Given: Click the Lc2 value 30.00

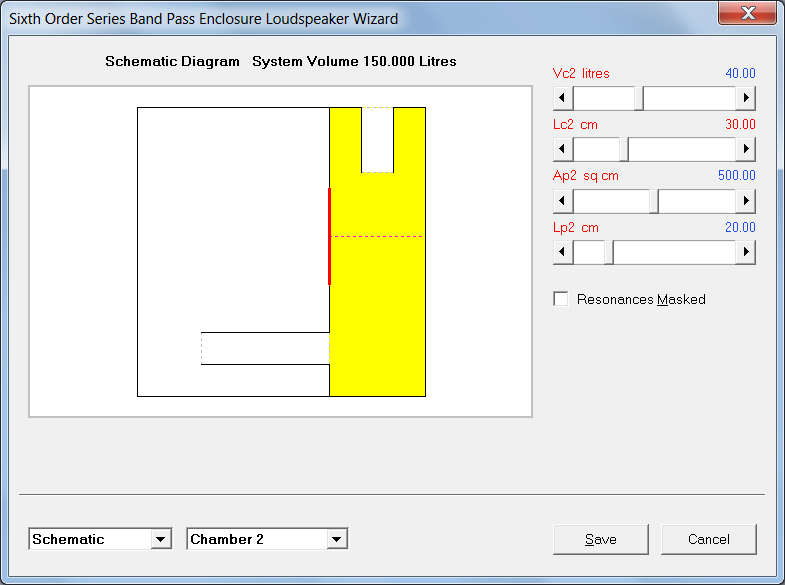Looking at the screenshot, I should pyautogui.click(x=740, y=124).
